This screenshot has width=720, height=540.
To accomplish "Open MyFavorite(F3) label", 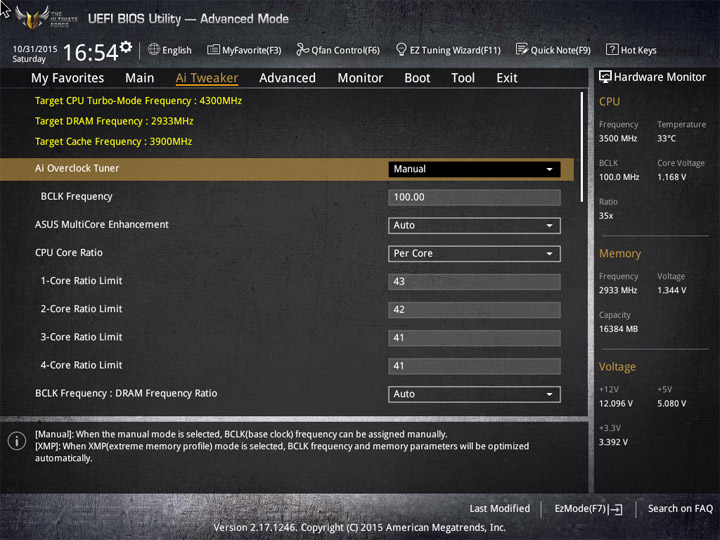I will [252, 50].
